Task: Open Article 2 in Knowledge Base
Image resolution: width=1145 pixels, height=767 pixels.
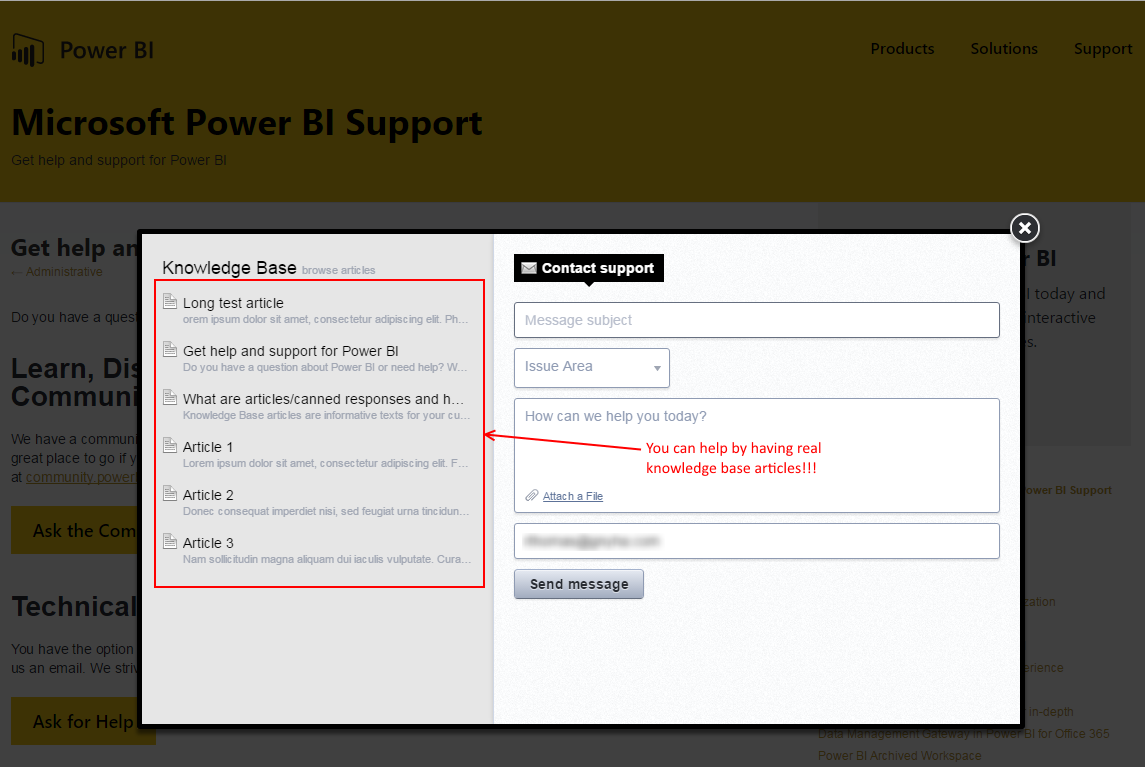Action: (x=208, y=495)
